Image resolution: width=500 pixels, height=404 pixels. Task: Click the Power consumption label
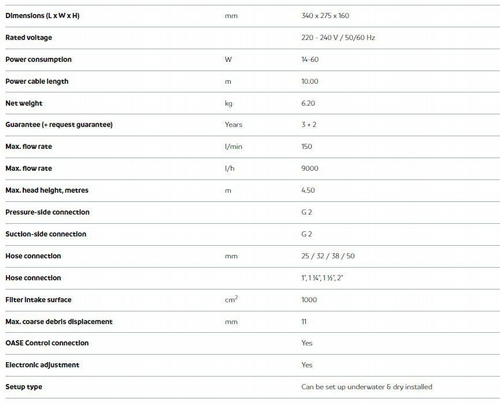[38, 59]
